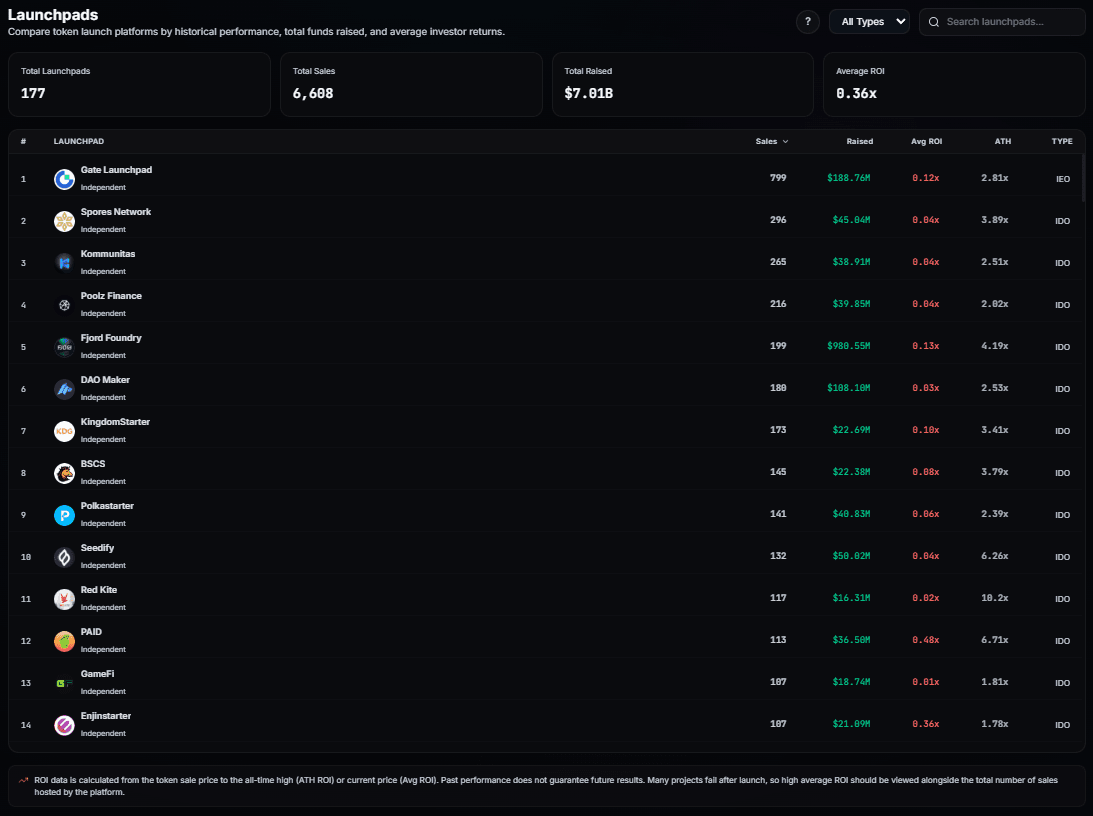
Task: Click the 0.48x Avg ROI value
Action: (x=926, y=640)
